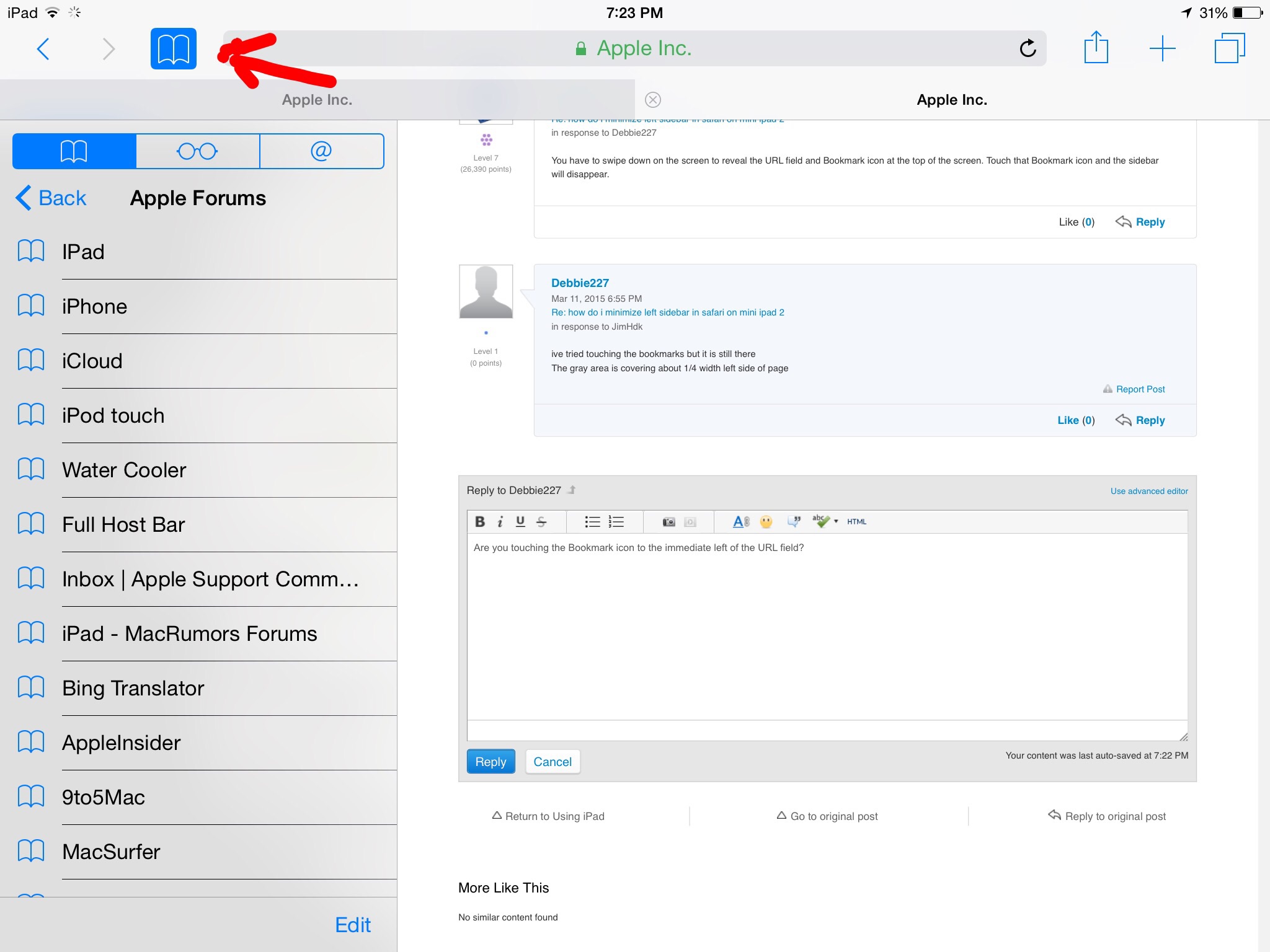
Task: Open the Water Cooler bookmark
Action: click(124, 470)
